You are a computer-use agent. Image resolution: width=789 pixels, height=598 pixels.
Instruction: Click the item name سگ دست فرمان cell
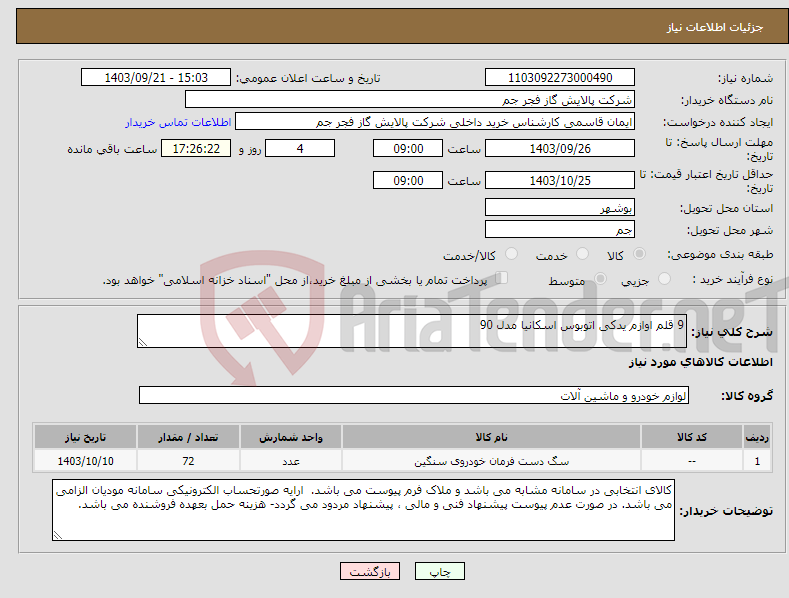tap(491, 461)
